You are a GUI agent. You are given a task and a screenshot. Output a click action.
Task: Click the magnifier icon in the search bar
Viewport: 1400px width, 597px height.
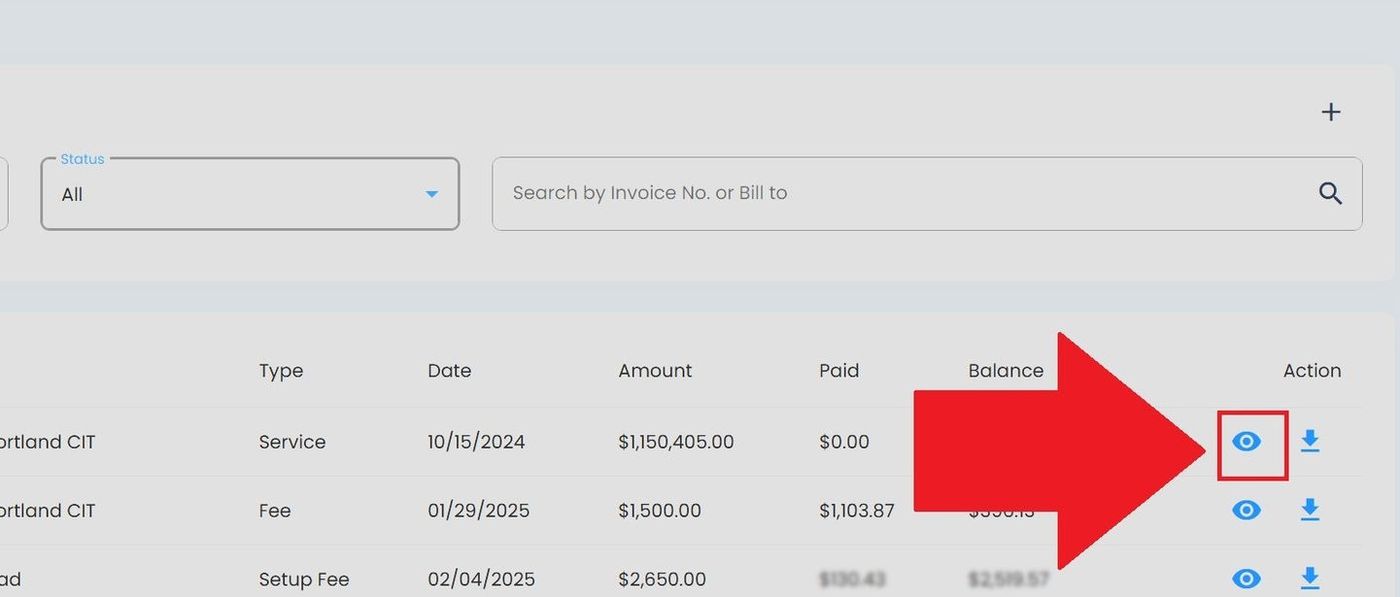[1330, 193]
